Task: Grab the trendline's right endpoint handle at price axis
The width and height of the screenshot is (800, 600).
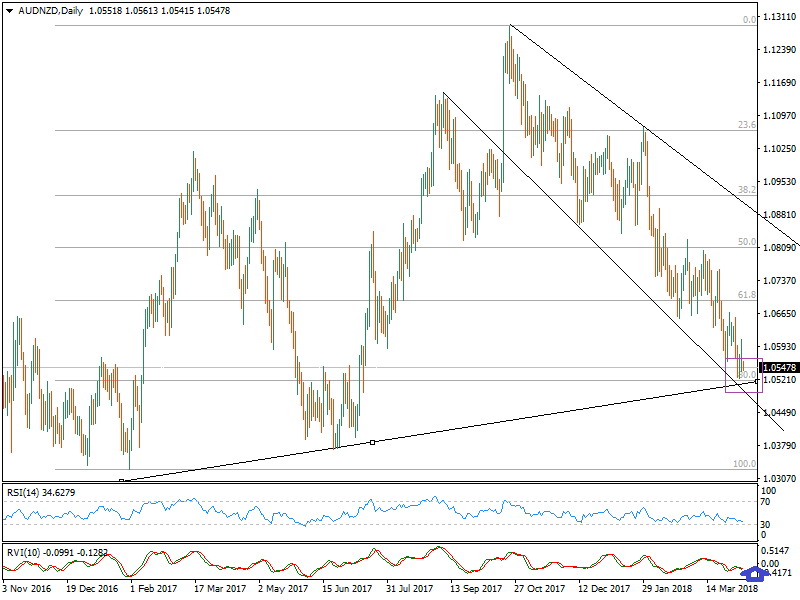Action: [x=757, y=381]
